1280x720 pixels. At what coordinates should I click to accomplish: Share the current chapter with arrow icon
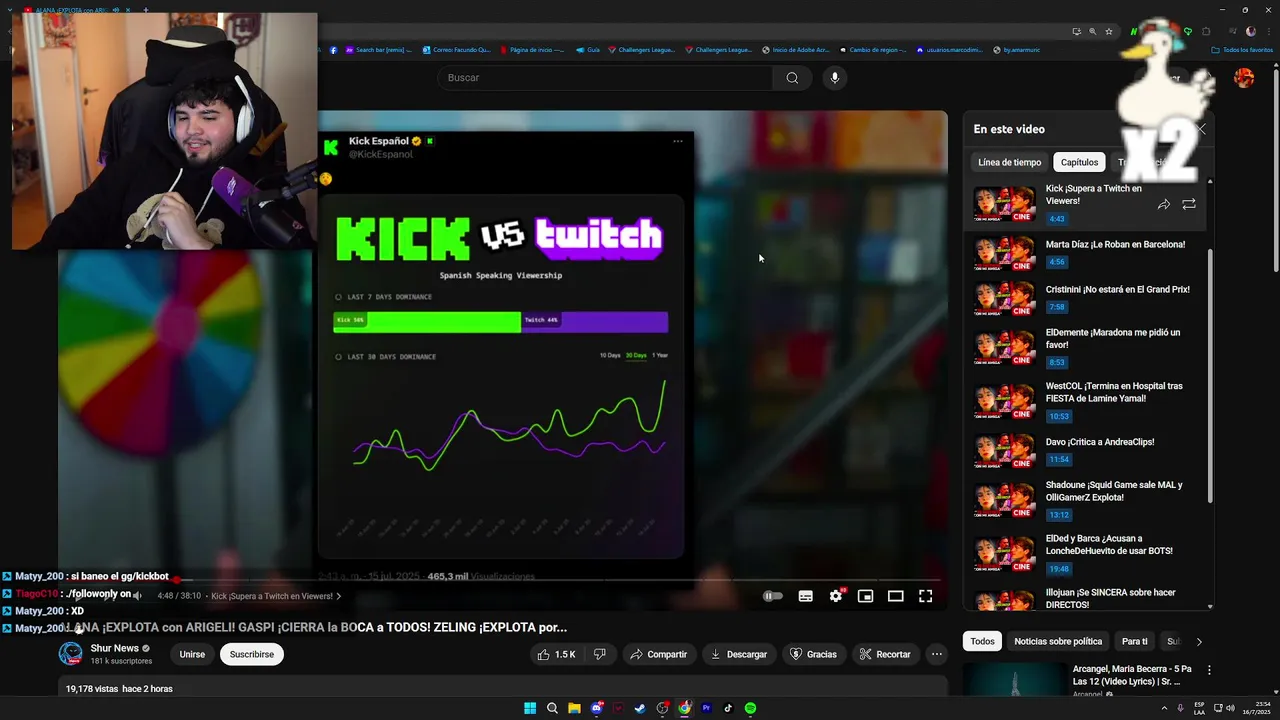[x=1164, y=204]
